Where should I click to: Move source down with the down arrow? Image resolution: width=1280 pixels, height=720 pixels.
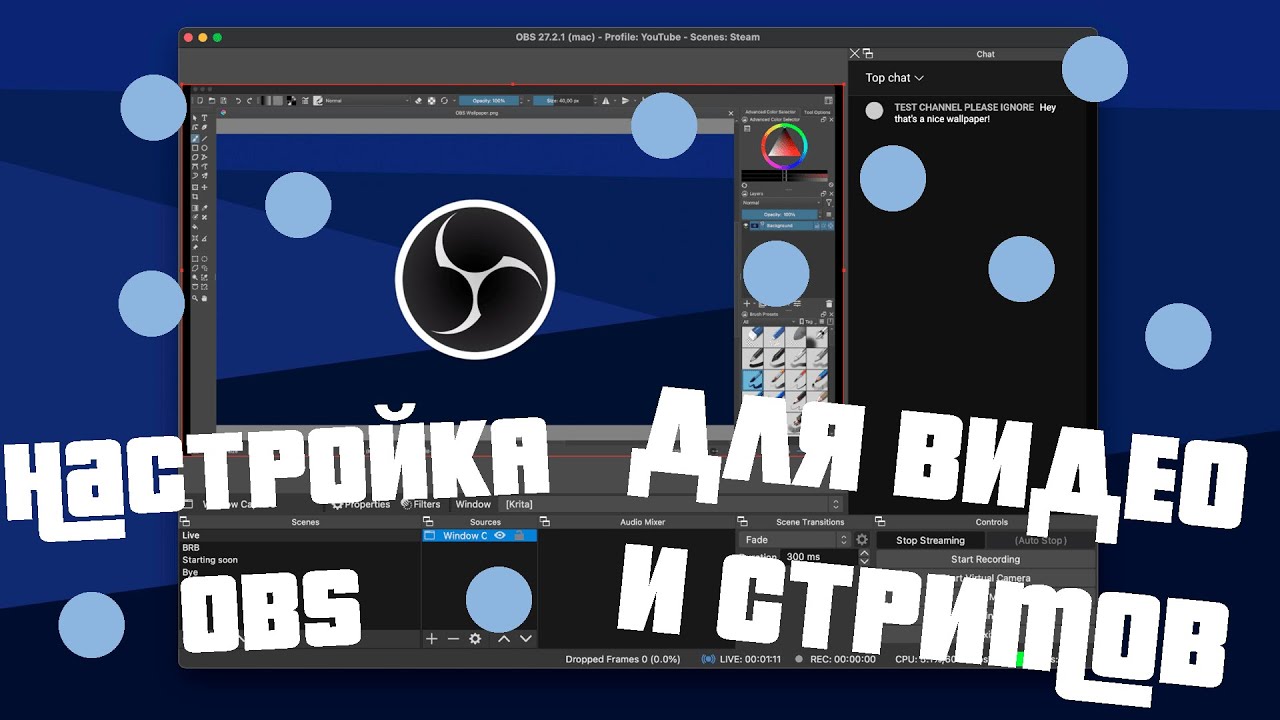526,638
